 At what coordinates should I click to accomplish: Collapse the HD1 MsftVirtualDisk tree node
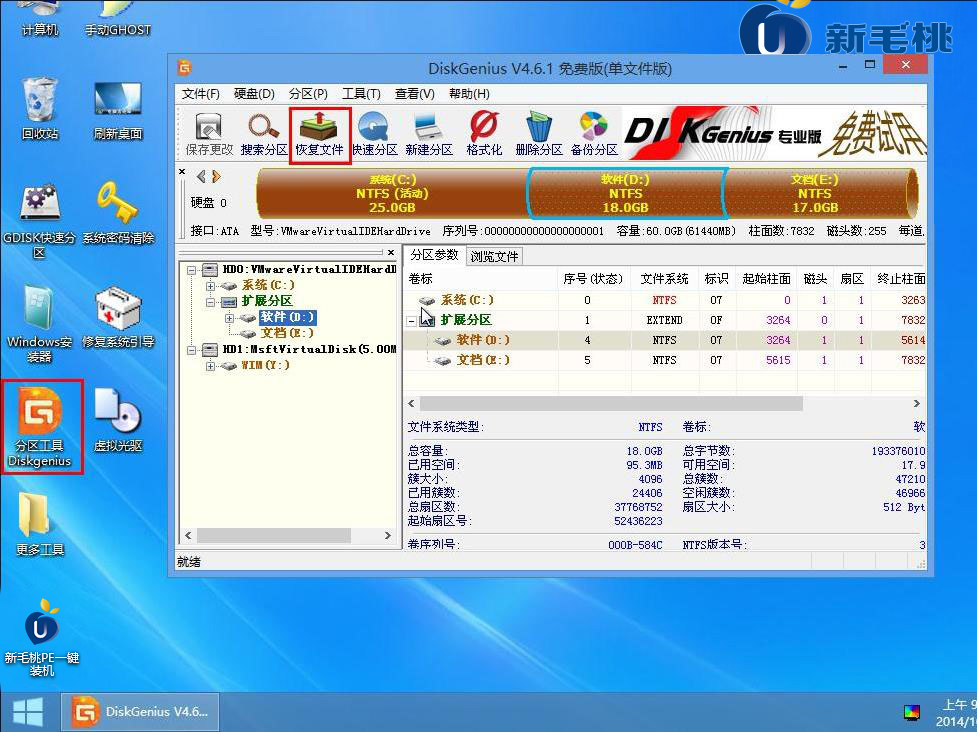coord(192,350)
